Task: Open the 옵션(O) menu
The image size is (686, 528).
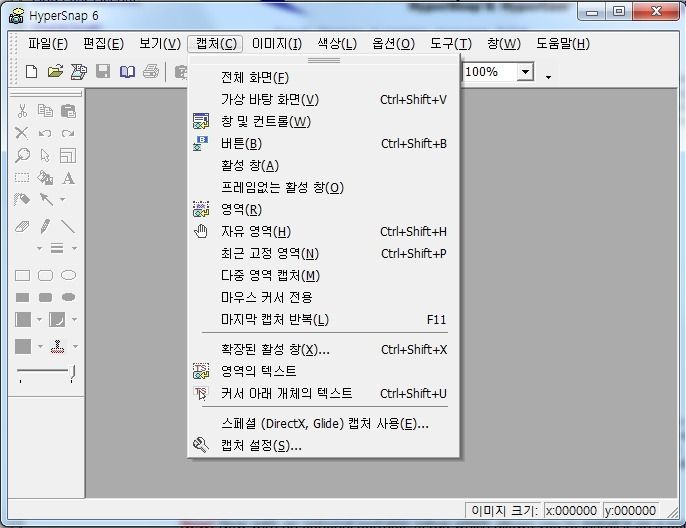Action: [x=393, y=44]
